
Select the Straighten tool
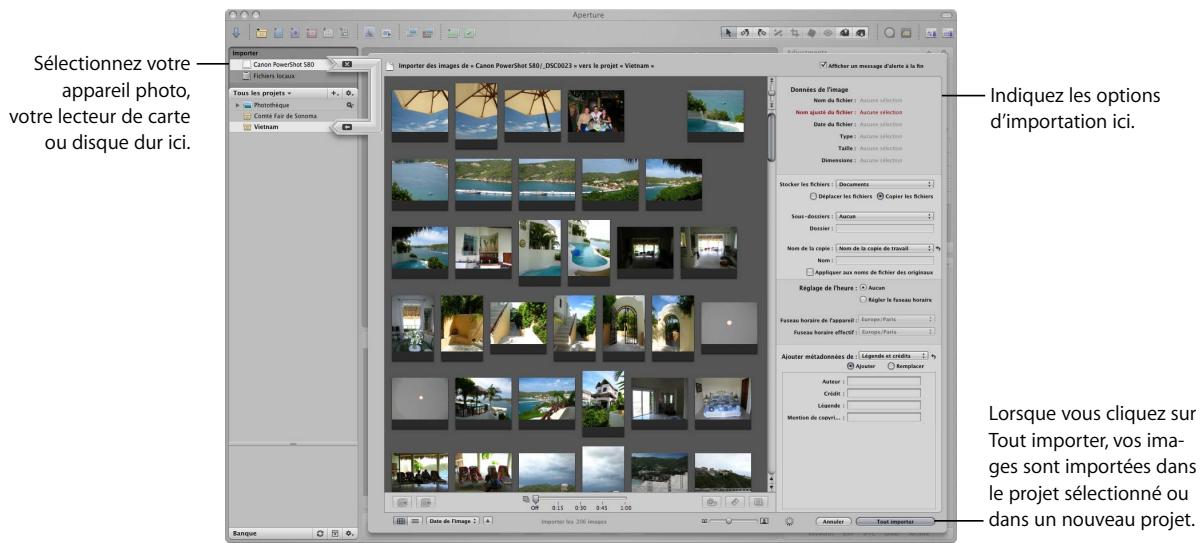[776, 33]
